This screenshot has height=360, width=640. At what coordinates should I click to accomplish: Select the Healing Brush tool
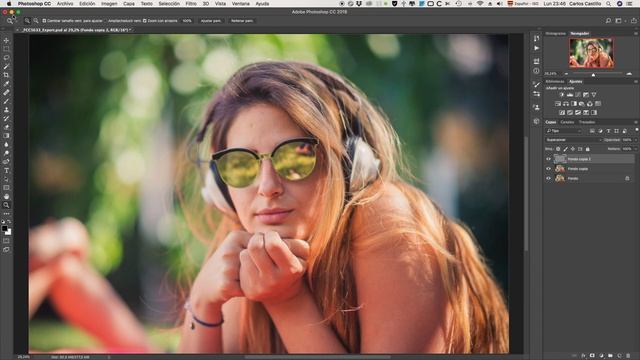(6, 93)
